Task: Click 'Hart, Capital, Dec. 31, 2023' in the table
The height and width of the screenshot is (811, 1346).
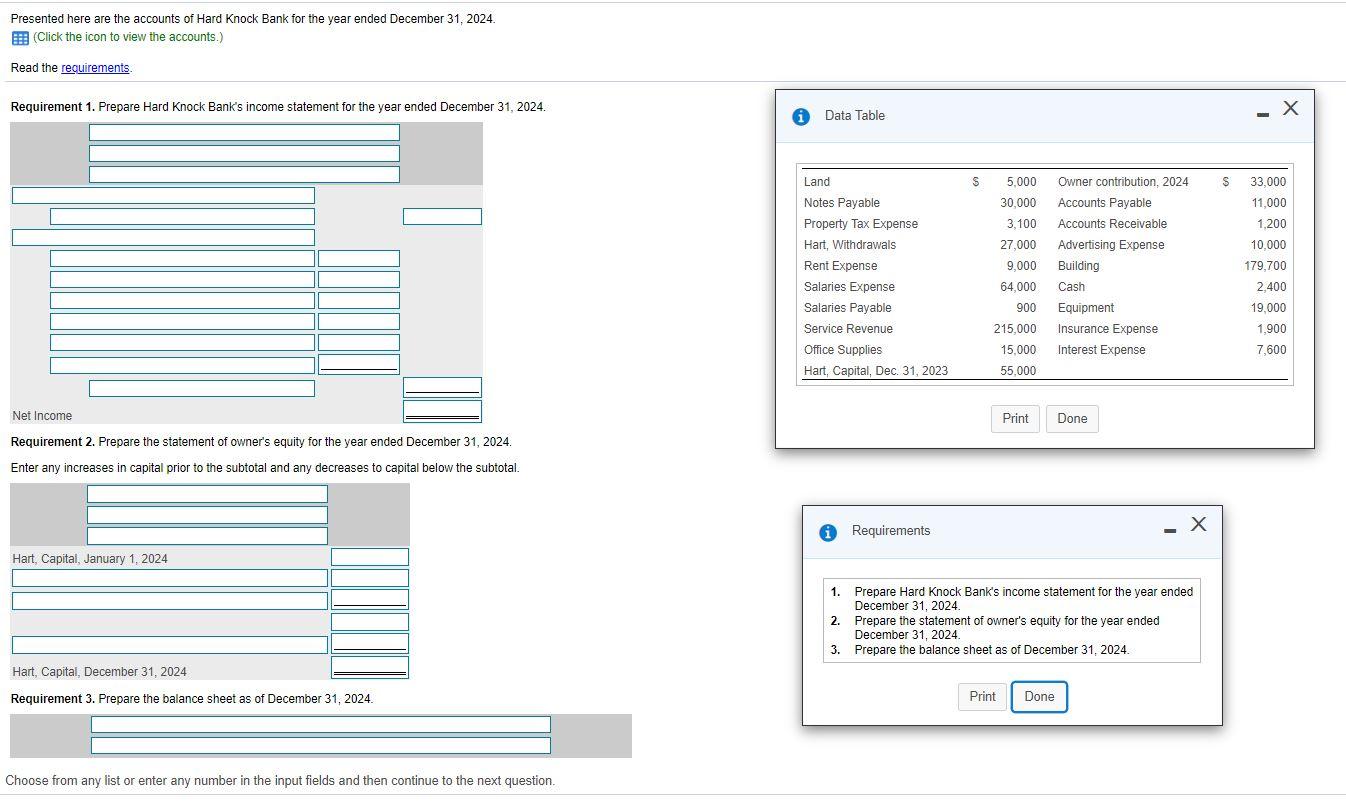Action: 876,371
